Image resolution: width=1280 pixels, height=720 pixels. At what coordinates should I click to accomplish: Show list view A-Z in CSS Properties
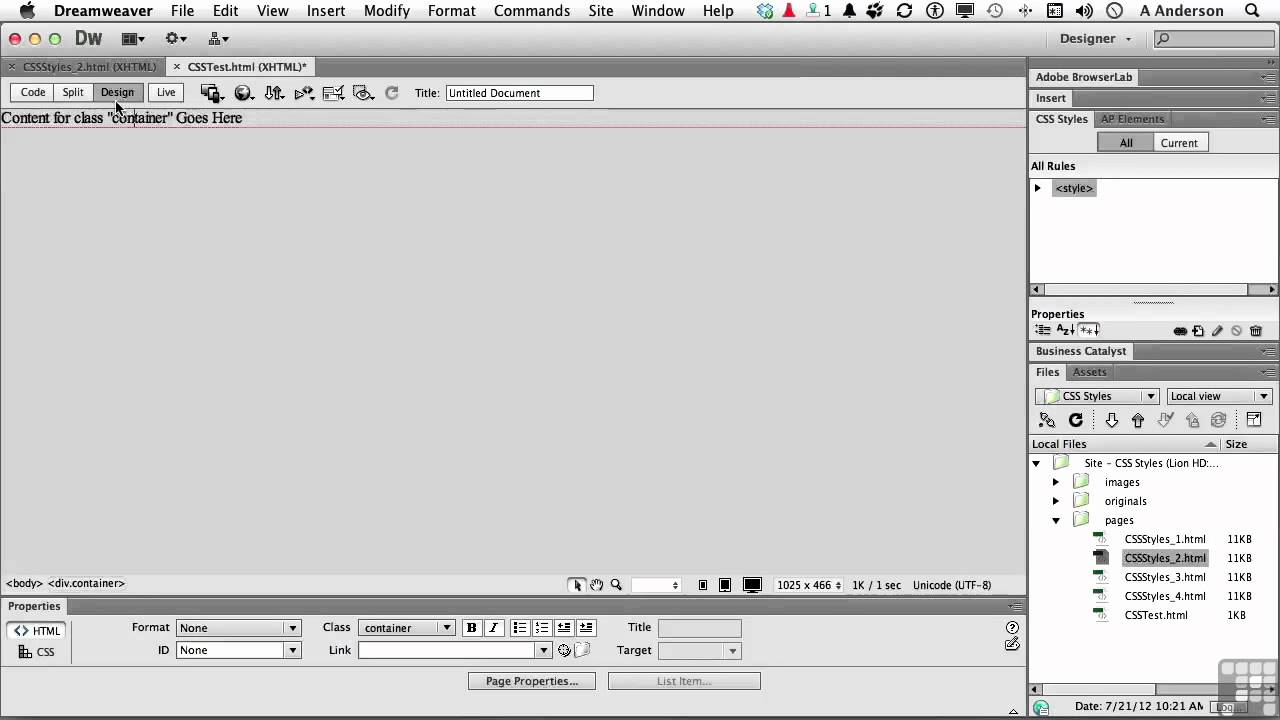(1065, 330)
